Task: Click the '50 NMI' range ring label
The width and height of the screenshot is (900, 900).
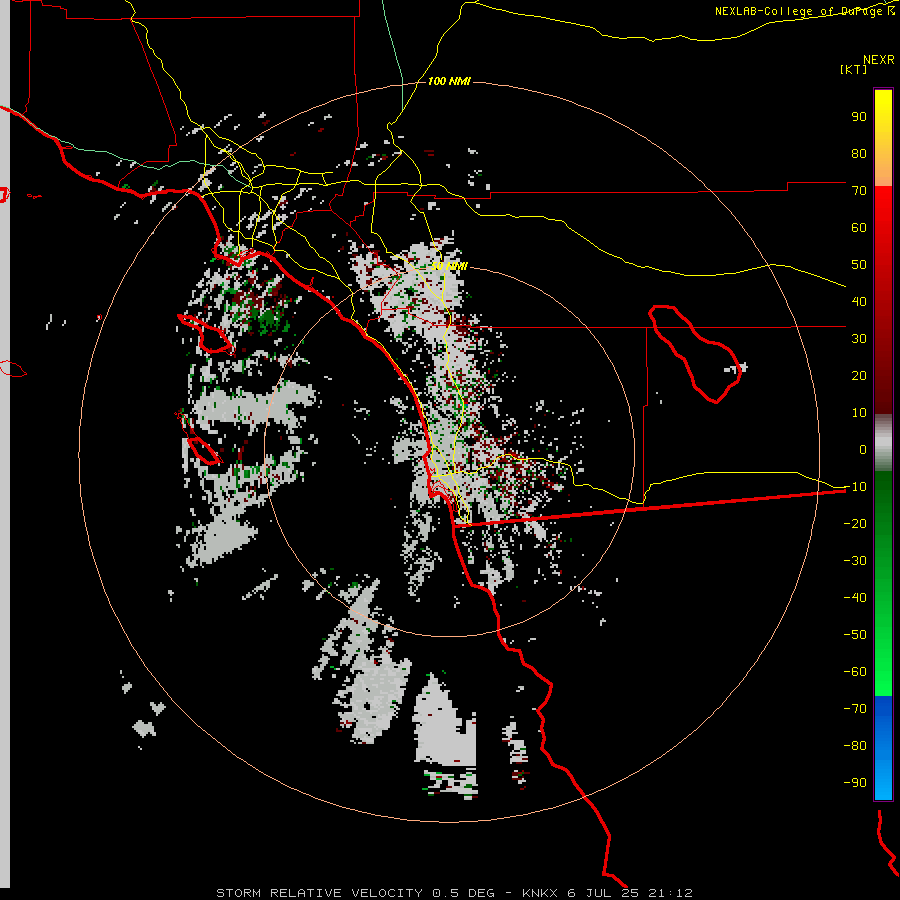Action: click(449, 266)
